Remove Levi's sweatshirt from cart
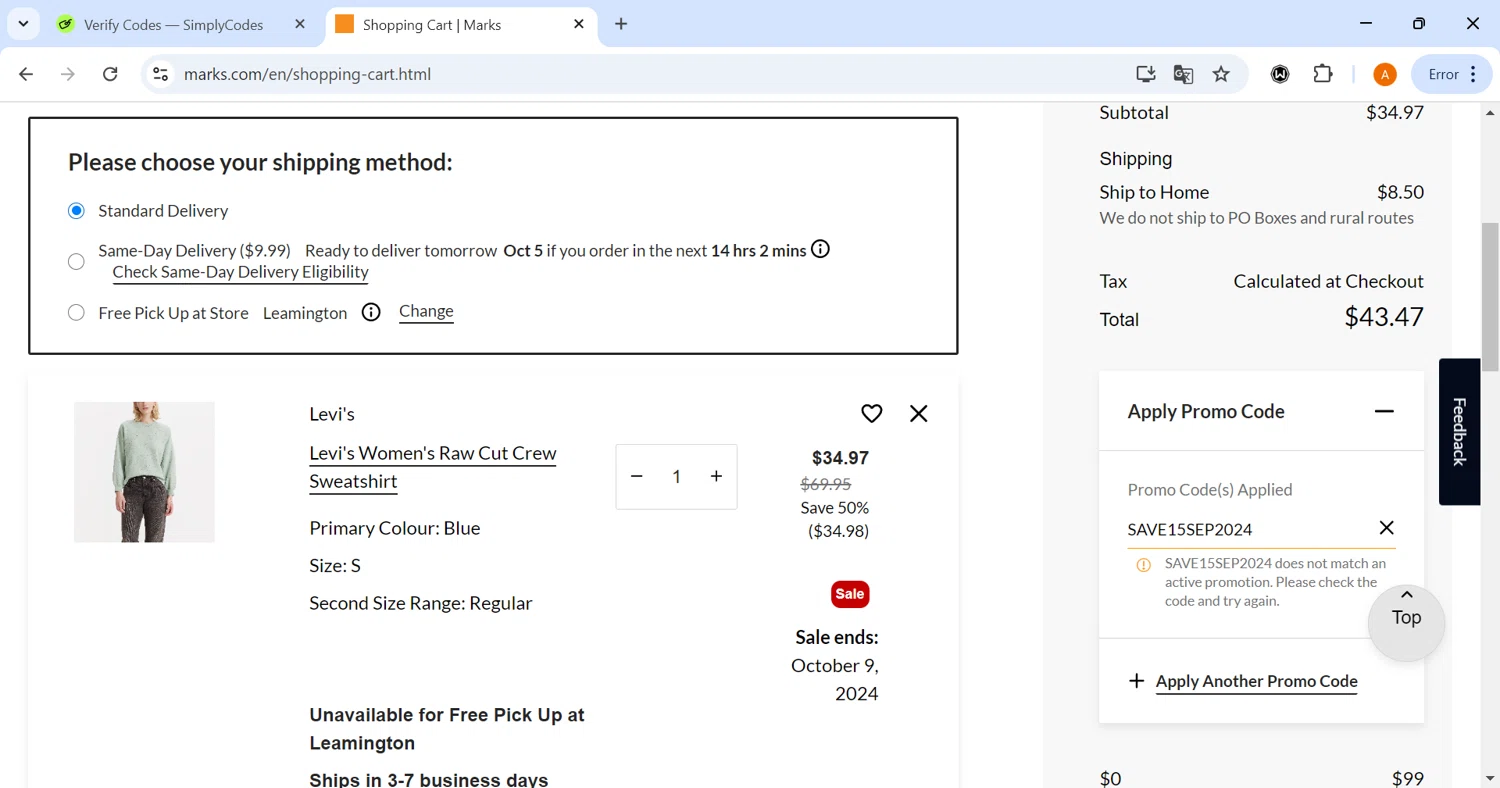The width and height of the screenshot is (1500, 788). 918,413
